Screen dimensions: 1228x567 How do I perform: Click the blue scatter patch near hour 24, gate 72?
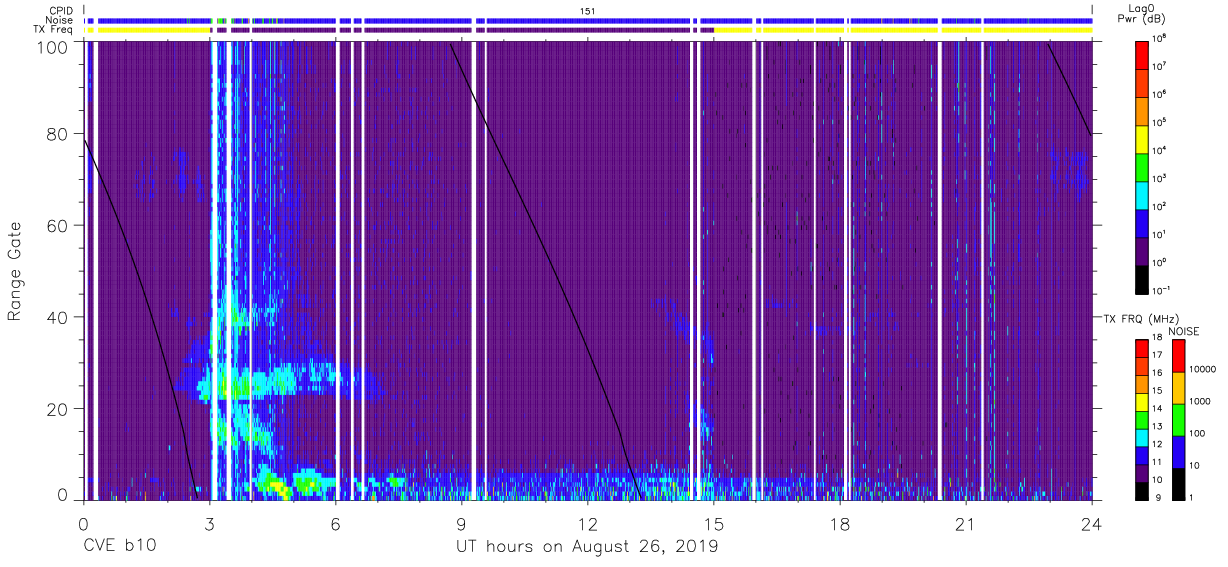point(1070,168)
